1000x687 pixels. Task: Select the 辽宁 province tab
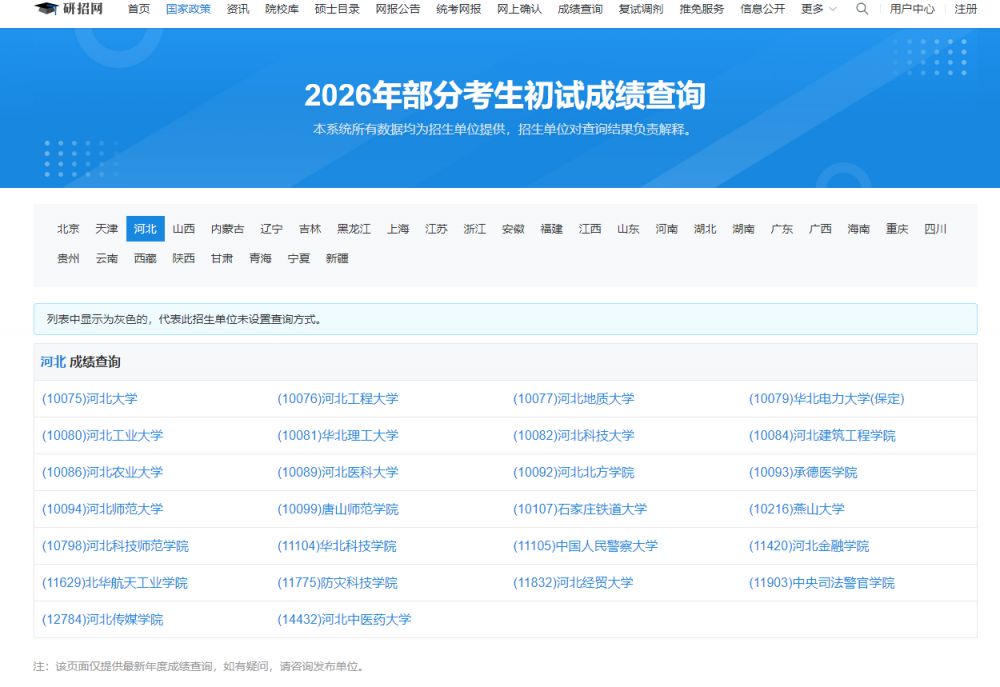(x=271, y=228)
